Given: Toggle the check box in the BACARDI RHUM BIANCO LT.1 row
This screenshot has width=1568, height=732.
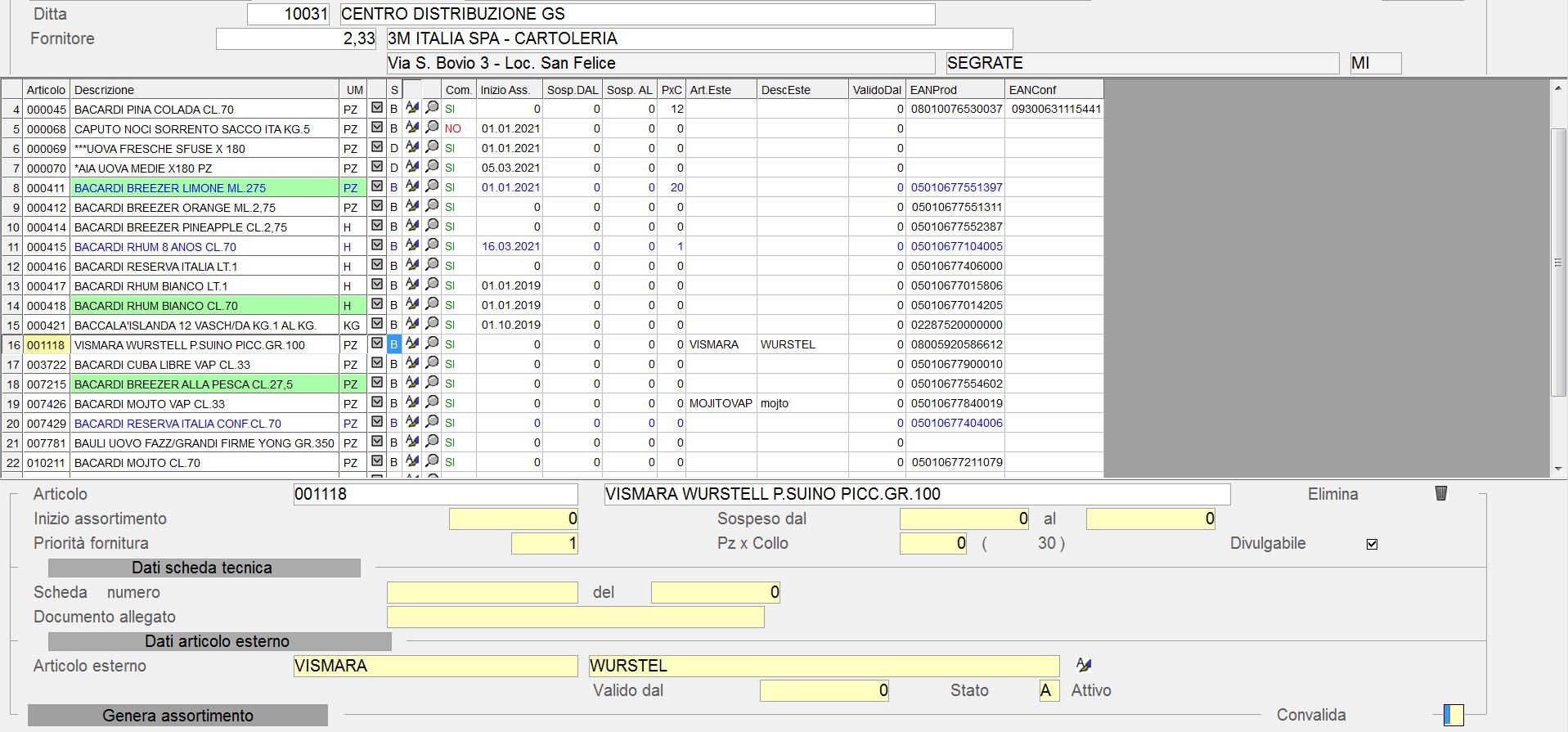Looking at the screenshot, I should pos(377,285).
